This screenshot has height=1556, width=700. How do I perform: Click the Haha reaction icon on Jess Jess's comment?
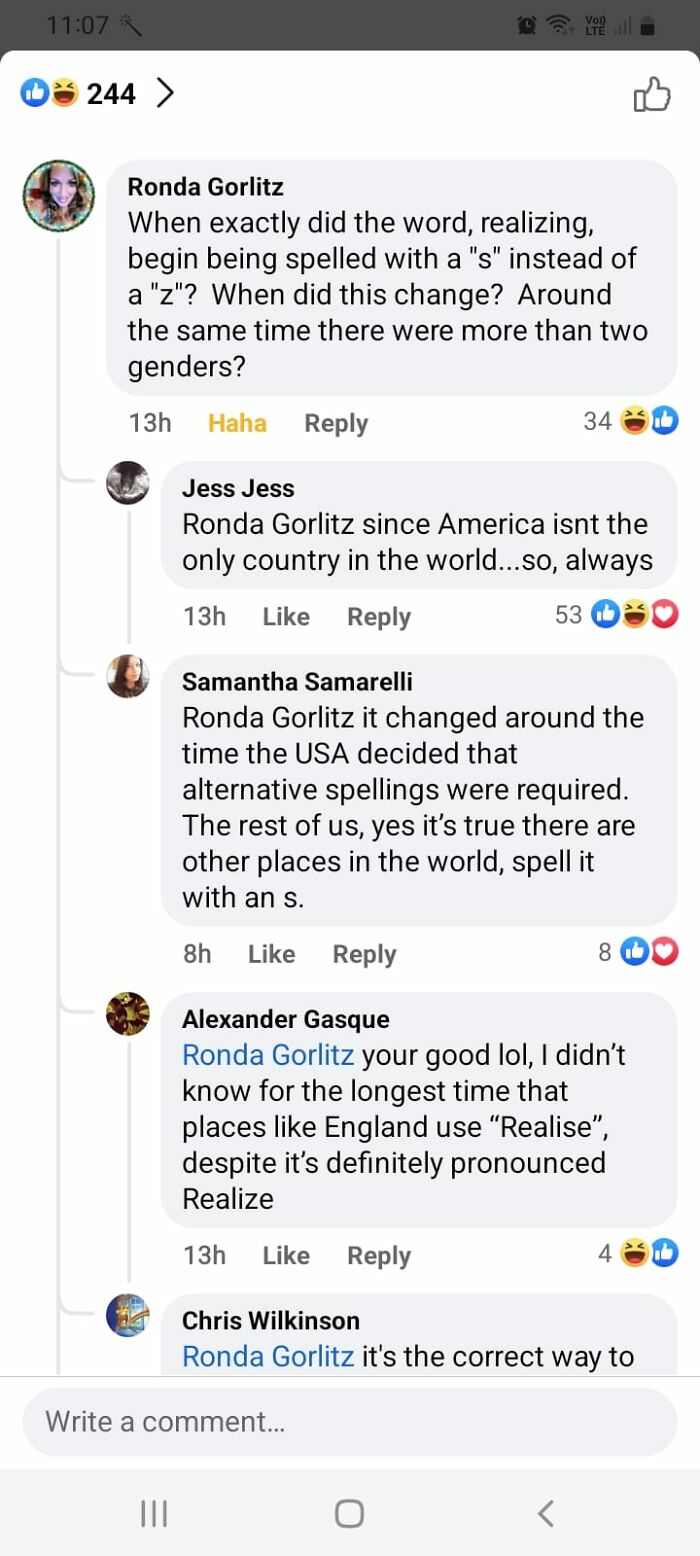click(637, 614)
